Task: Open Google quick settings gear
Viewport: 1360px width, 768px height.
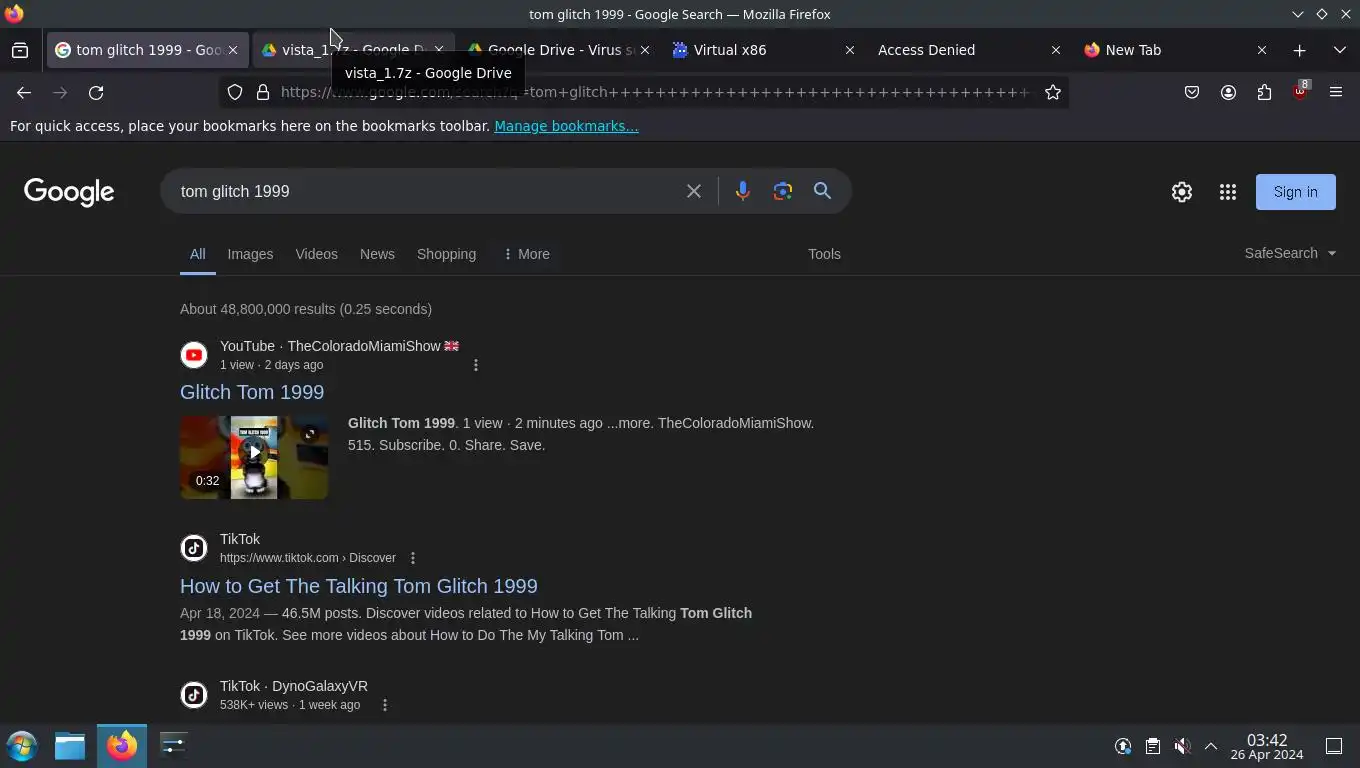Action: tap(1182, 192)
